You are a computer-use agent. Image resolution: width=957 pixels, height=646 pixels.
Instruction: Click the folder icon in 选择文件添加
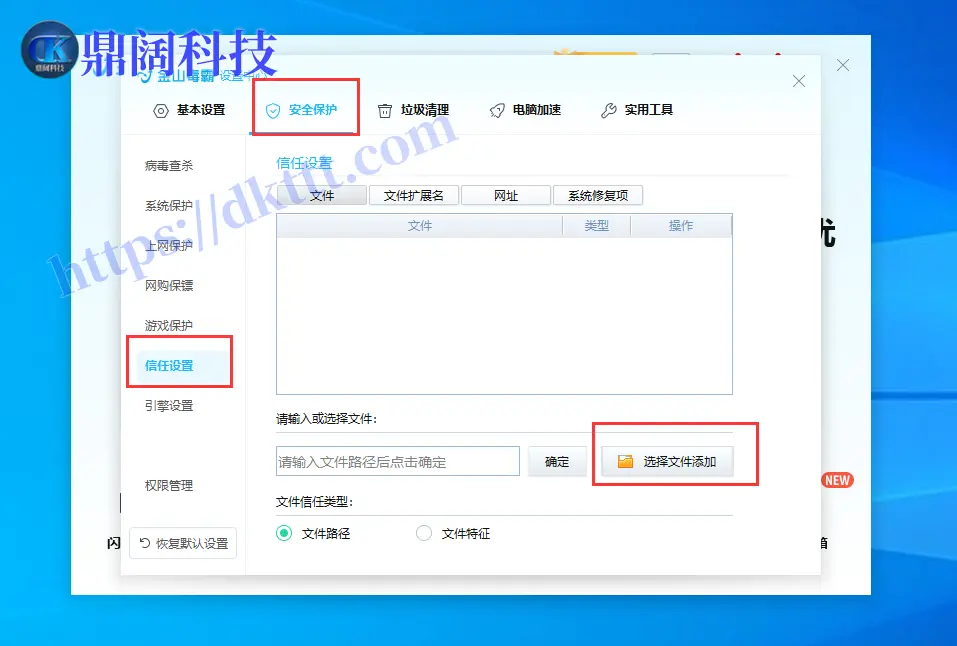point(625,462)
